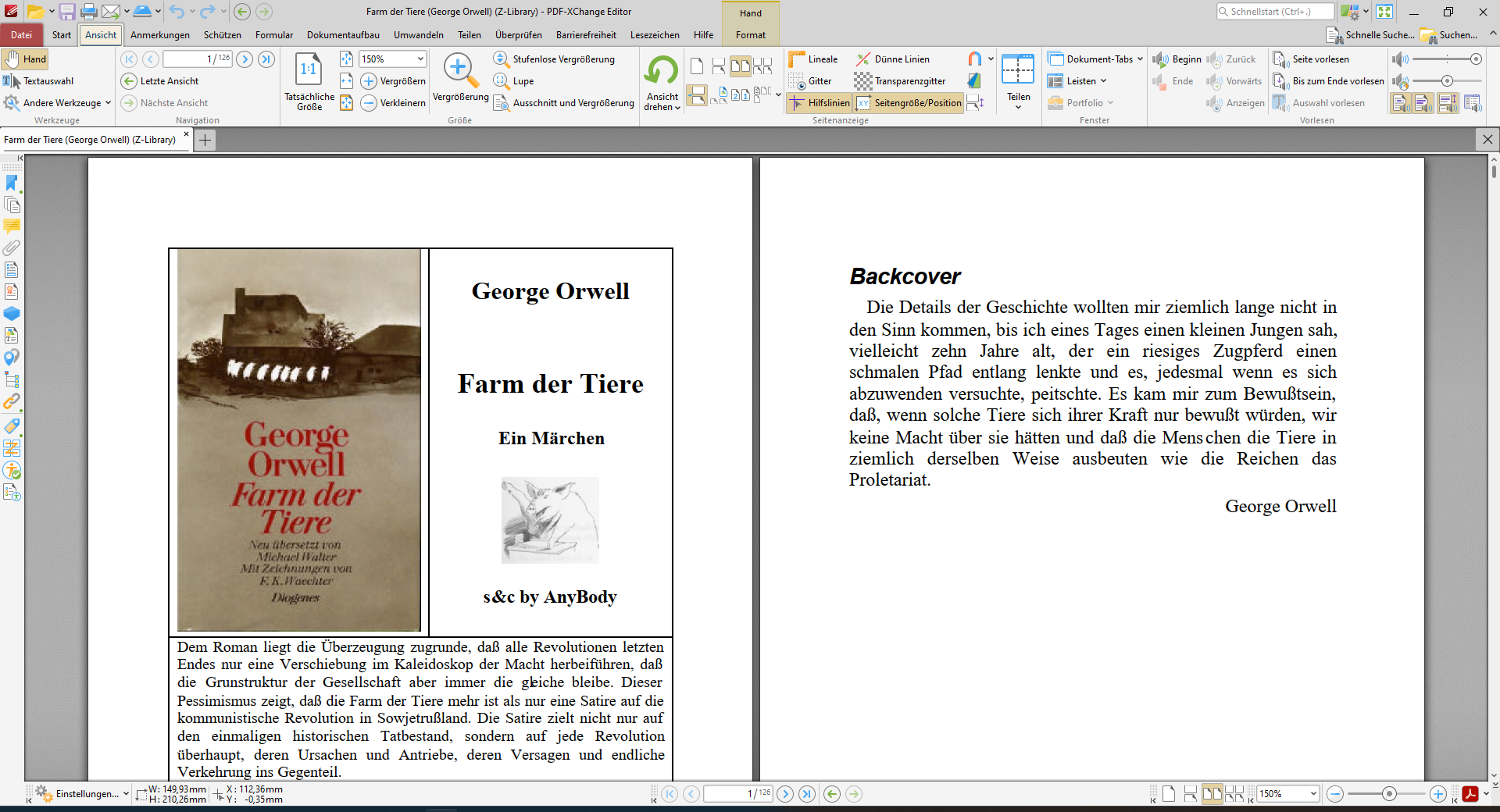Open status bar zoom dropdown
Image resolution: width=1500 pixels, height=812 pixels.
(x=1313, y=794)
